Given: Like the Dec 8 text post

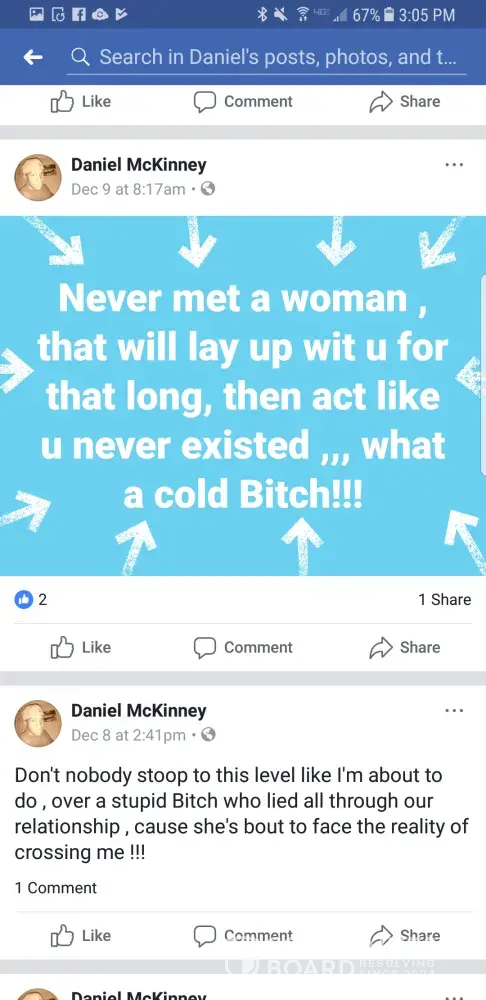Looking at the screenshot, I should tap(81, 936).
